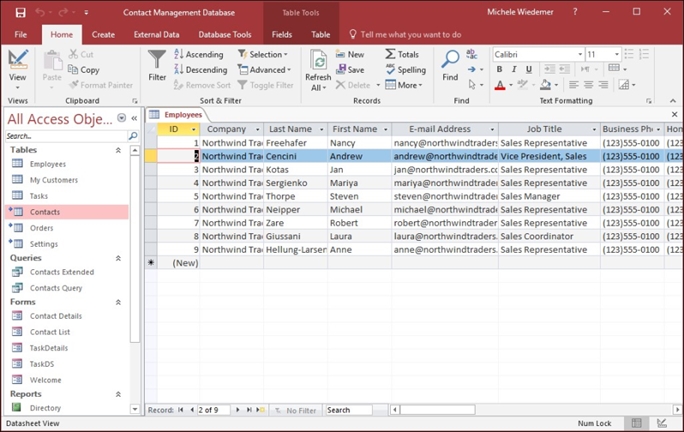Click the horizontal scrollbar of the datasheet
The image size is (684, 432).
tap(438, 410)
